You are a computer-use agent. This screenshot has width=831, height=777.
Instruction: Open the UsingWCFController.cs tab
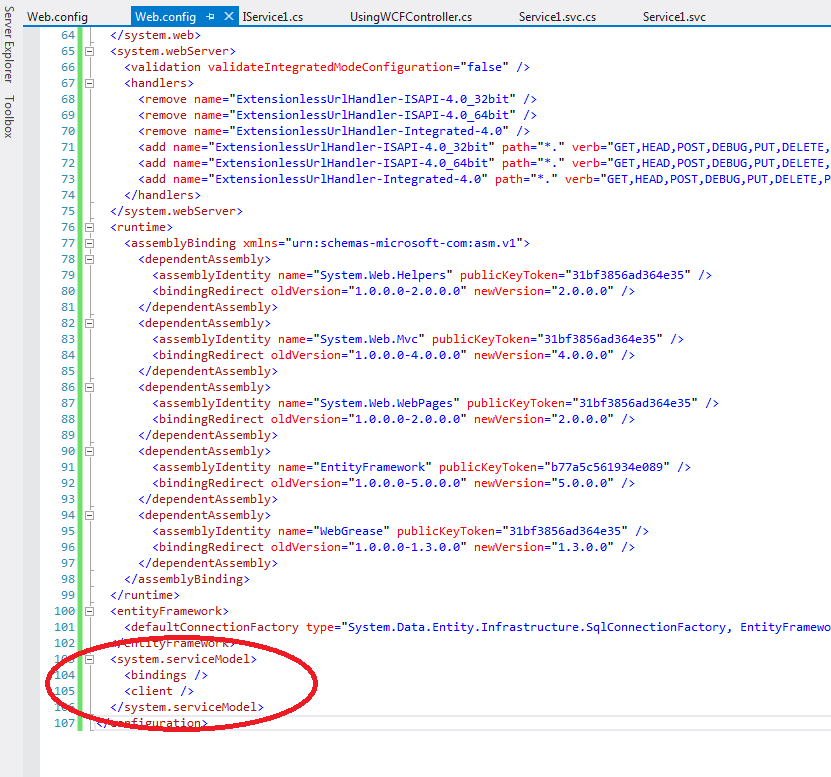point(411,17)
